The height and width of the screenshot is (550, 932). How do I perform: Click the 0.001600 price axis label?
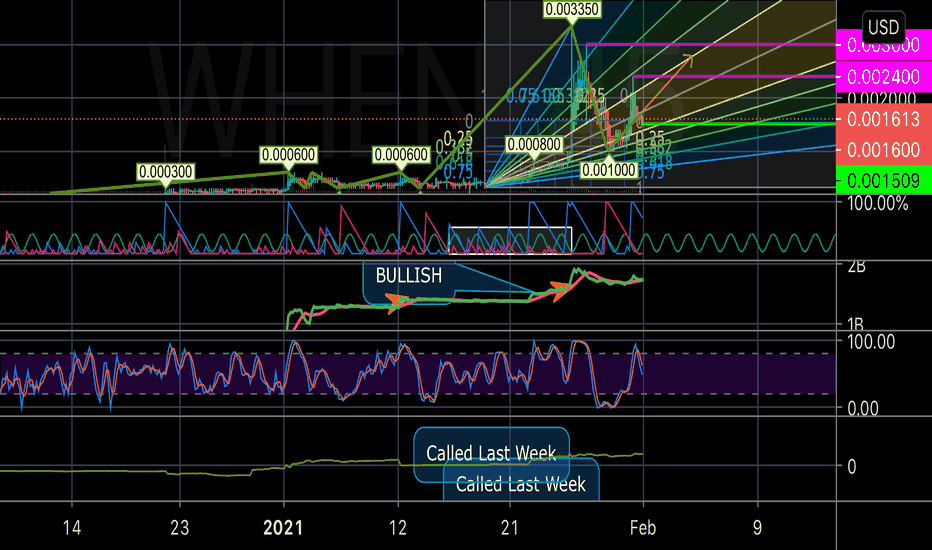(x=884, y=150)
